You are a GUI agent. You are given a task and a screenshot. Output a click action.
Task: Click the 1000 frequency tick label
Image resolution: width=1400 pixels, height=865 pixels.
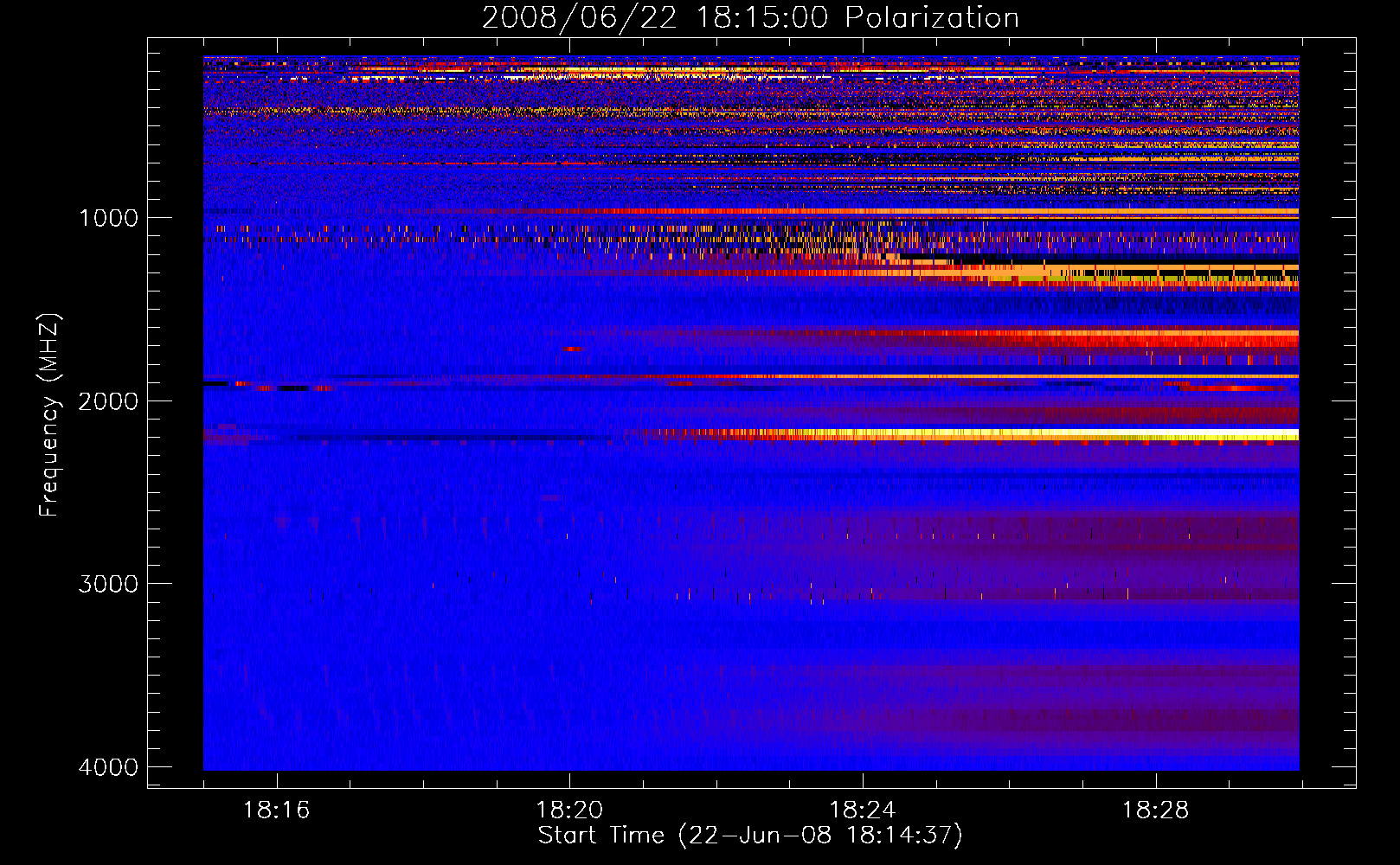click(108, 217)
